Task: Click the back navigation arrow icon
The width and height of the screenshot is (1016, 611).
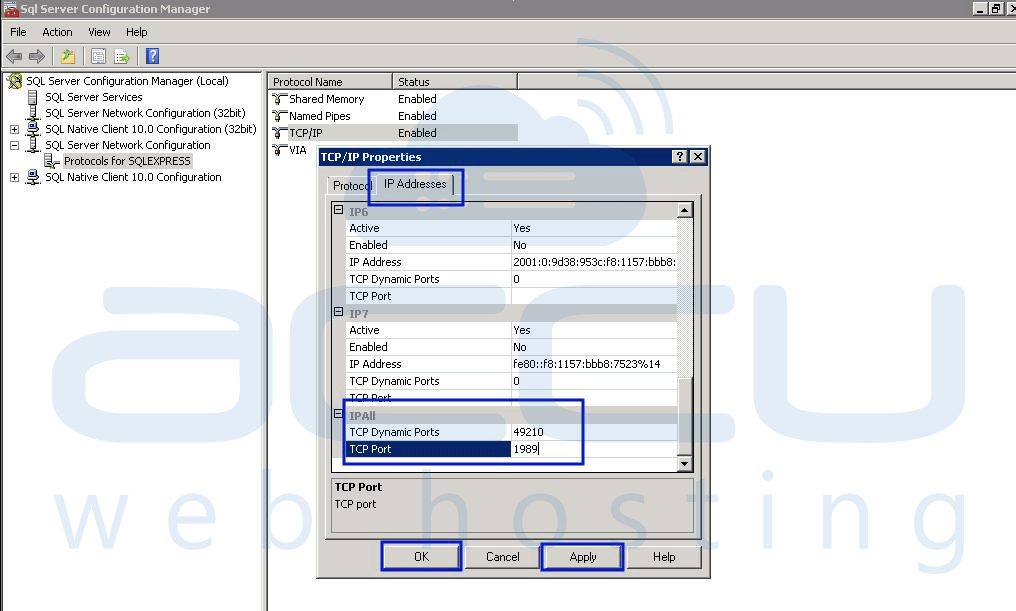Action: 14,56
